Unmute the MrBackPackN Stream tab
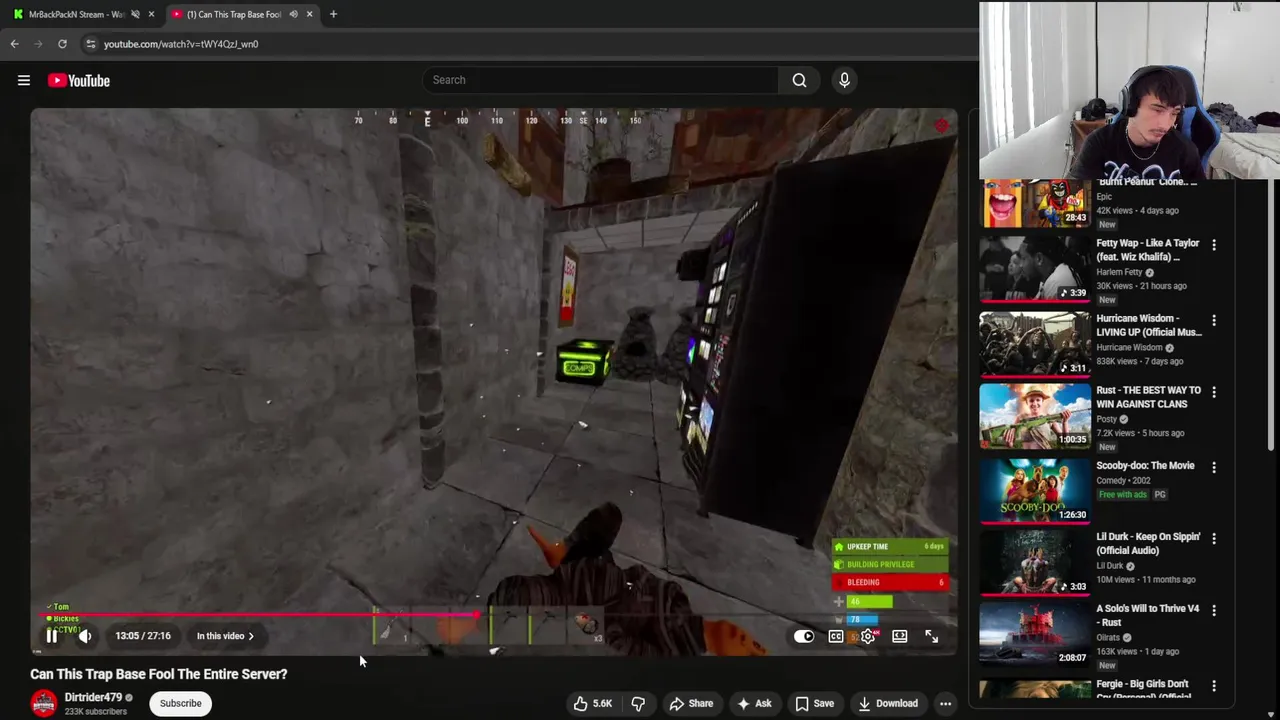This screenshot has height=720, width=1280. (x=135, y=14)
